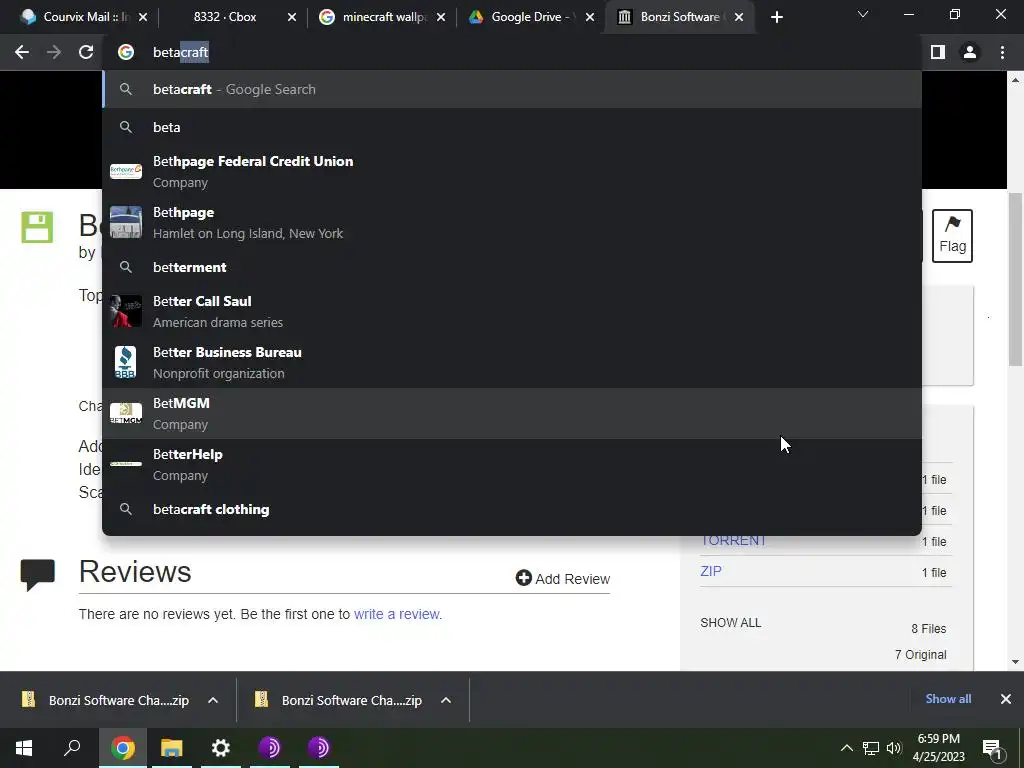Click the Google icon in the address bar

[x=126, y=52]
